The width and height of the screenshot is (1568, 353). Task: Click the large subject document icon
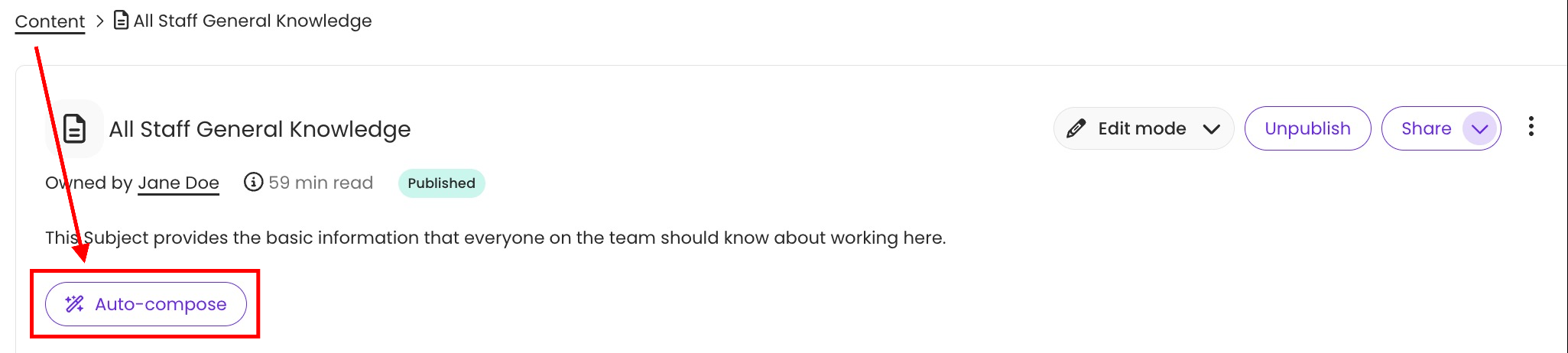[x=74, y=128]
